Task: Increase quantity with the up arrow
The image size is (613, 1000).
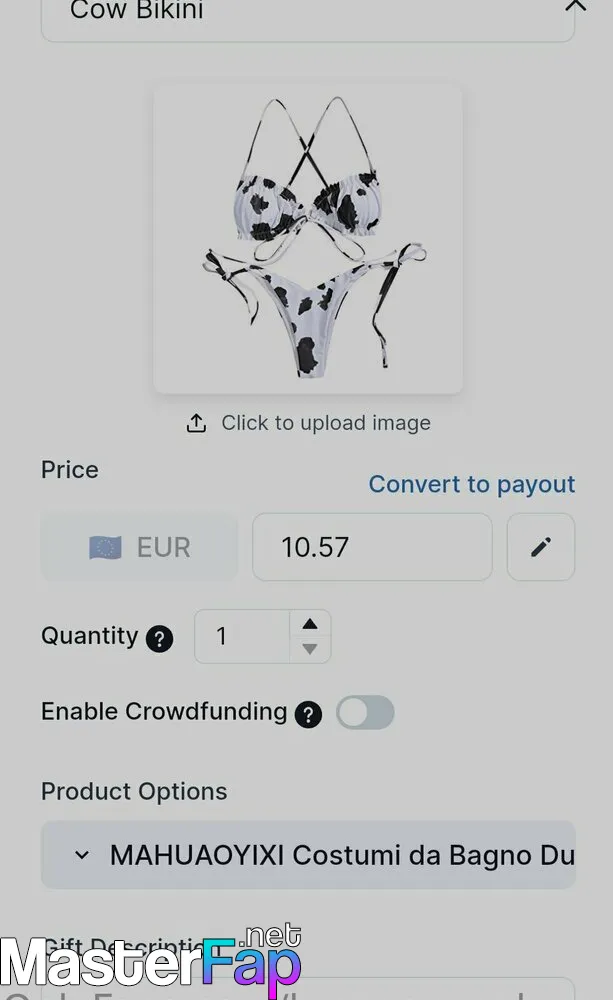Action: (310, 624)
